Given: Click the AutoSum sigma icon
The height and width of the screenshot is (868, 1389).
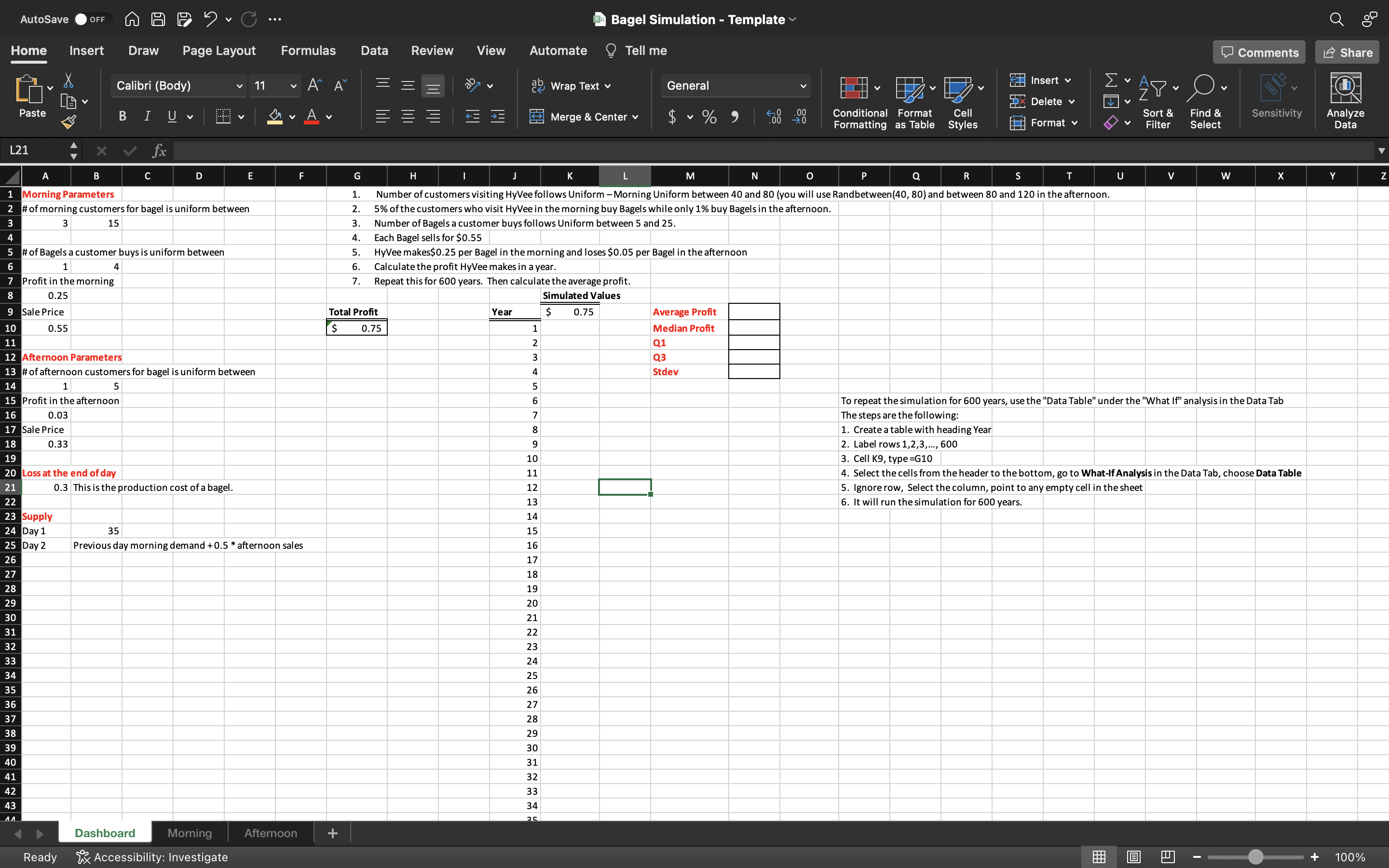Looking at the screenshot, I should (x=1111, y=81).
